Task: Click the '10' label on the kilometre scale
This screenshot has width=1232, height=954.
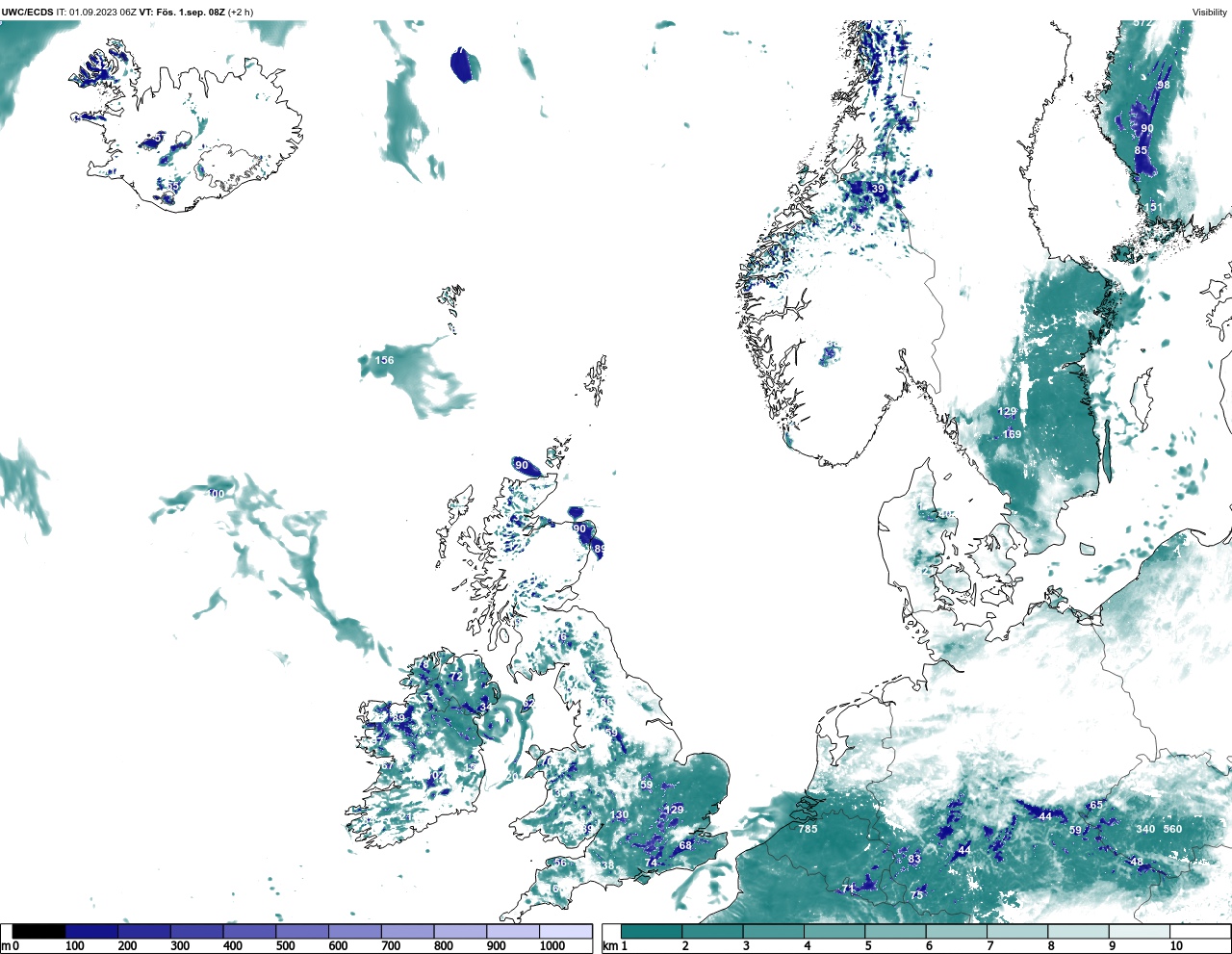Action: click(x=1176, y=946)
